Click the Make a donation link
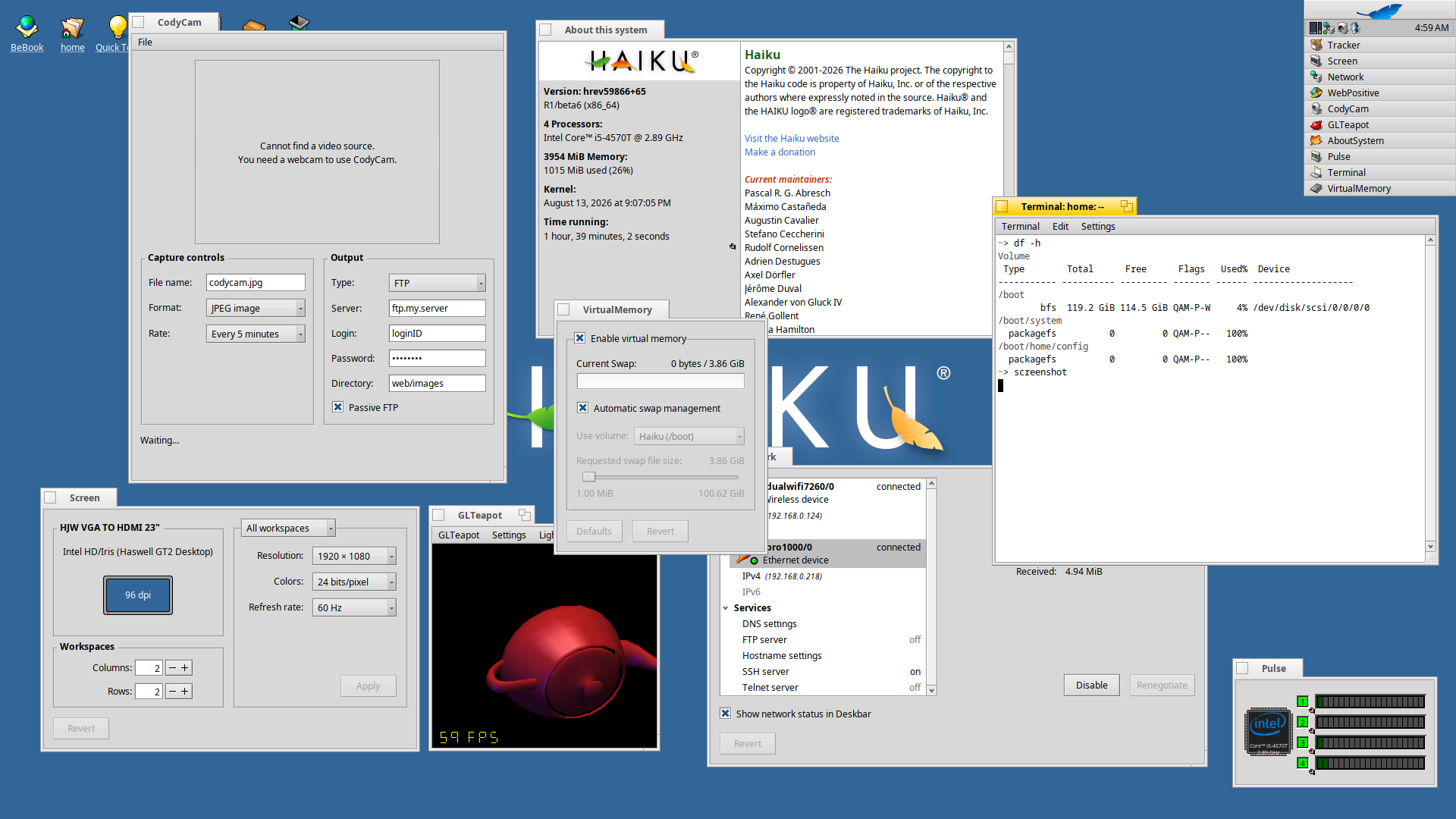Image resolution: width=1456 pixels, height=819 pixels. (780, 152)
